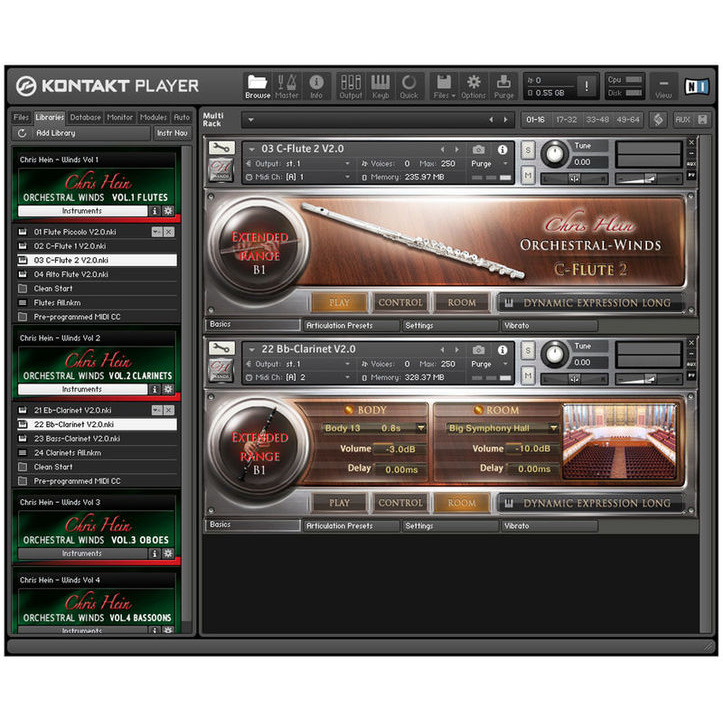
Task: Open wrench edit mode for C-Flute 2
Action: pyautogui.click(x=222, y=148)
